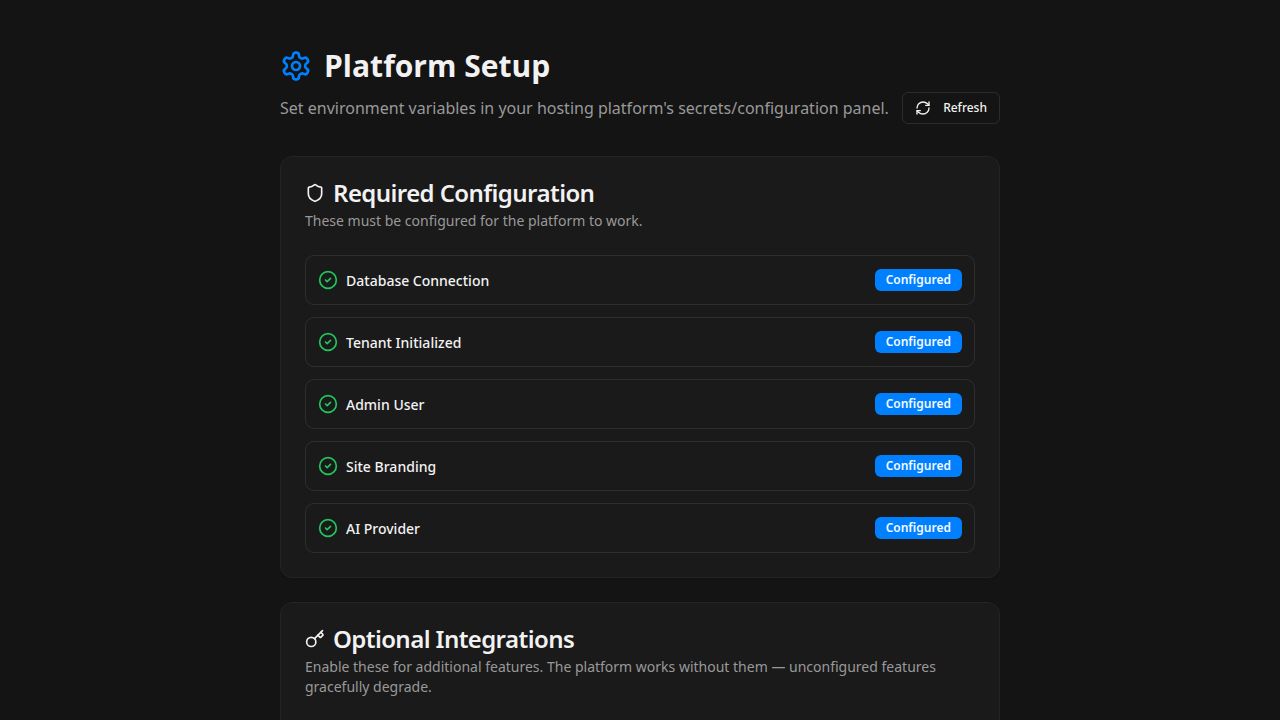This screenshot has width=1280, height=720.
Task: Click the Platform Setup heading
Action: 437,66
